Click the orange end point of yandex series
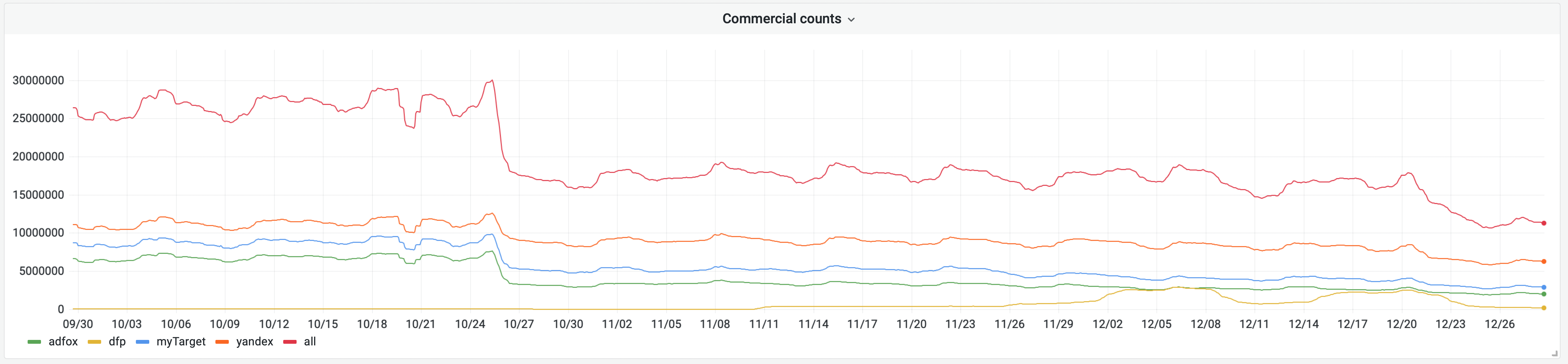The height and width of the screenshot is (364, 1568). click(1544, 262)
